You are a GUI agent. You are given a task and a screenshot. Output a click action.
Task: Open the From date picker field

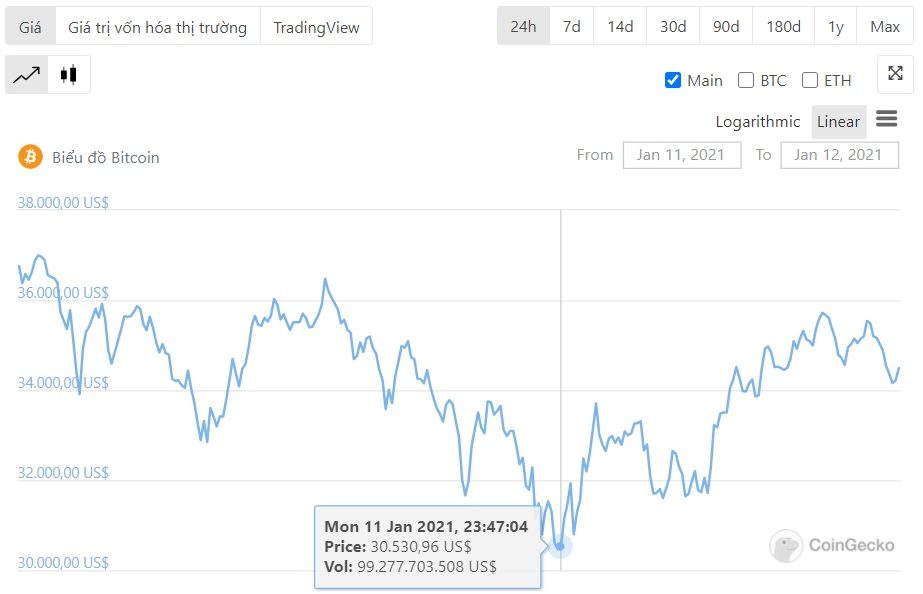pos(682,155)
